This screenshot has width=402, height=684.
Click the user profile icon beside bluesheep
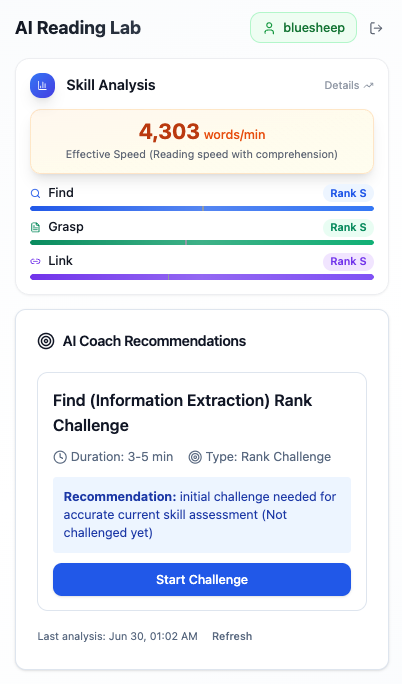[269, 28]
